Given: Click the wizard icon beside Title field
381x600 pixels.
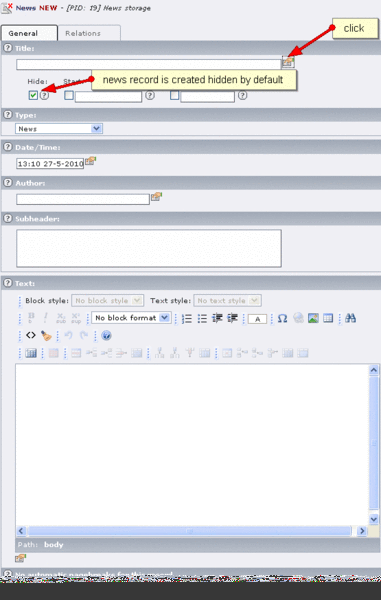Looking at the screenshot, I should pos(288,62).
